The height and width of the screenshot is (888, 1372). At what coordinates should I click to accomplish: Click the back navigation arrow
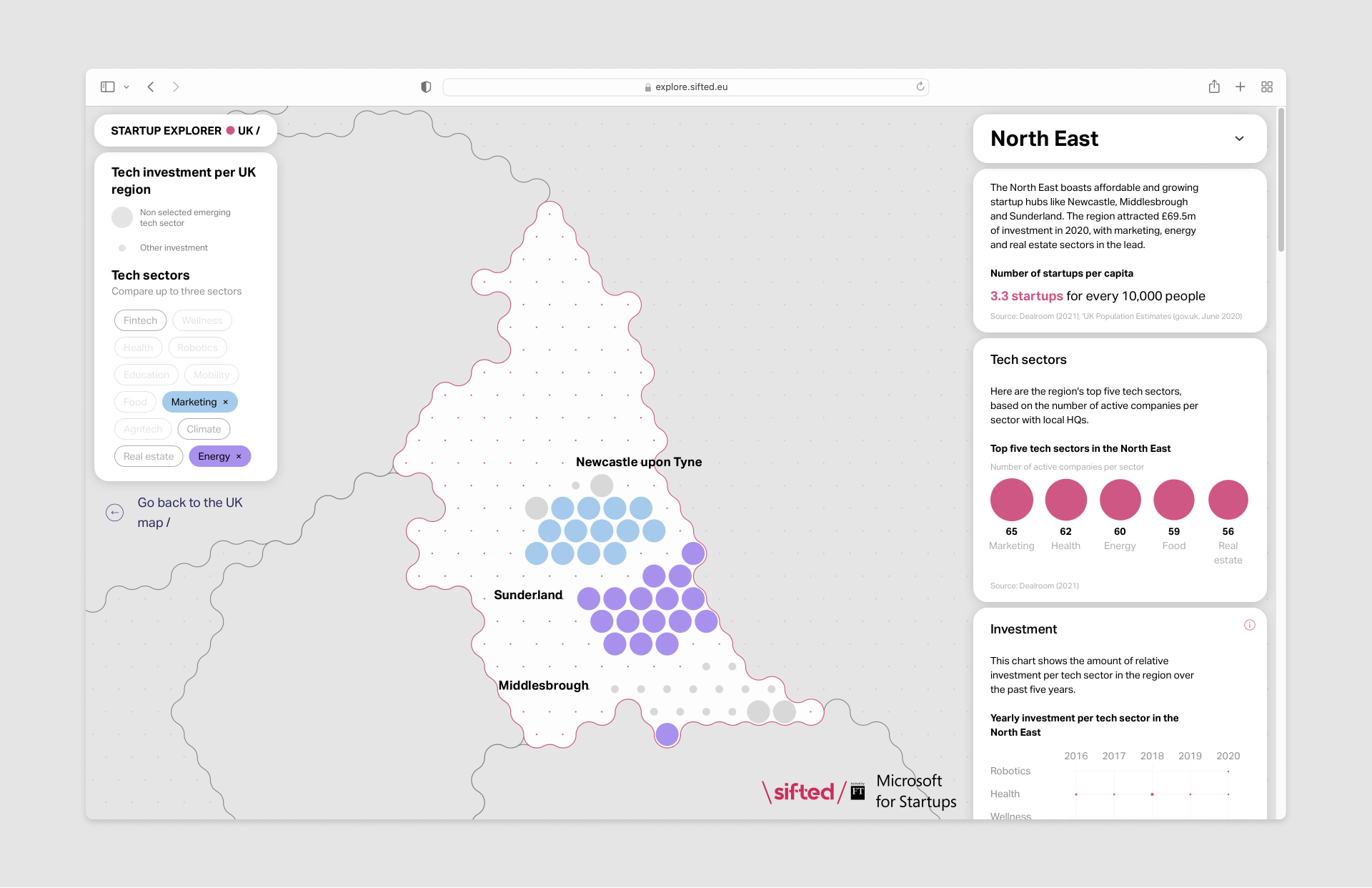click(x=151, y=87)
